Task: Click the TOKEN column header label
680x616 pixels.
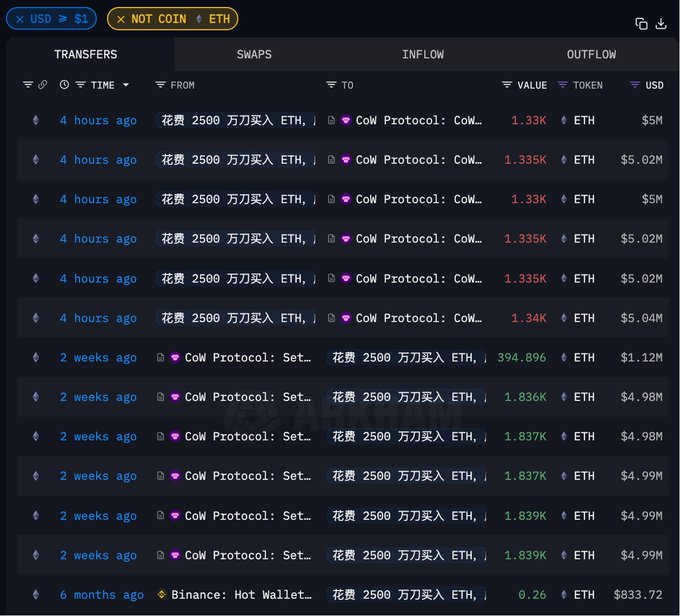Action: click(x=588, y=85)
